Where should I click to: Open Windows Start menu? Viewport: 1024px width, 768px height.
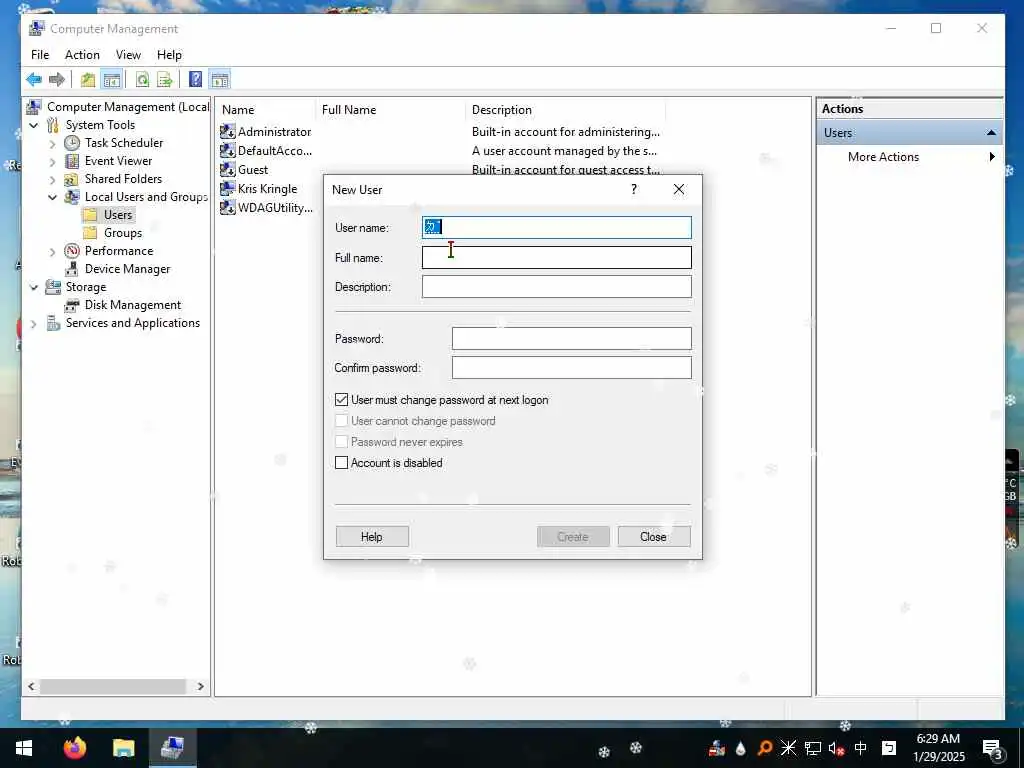(x=24, y=748)
